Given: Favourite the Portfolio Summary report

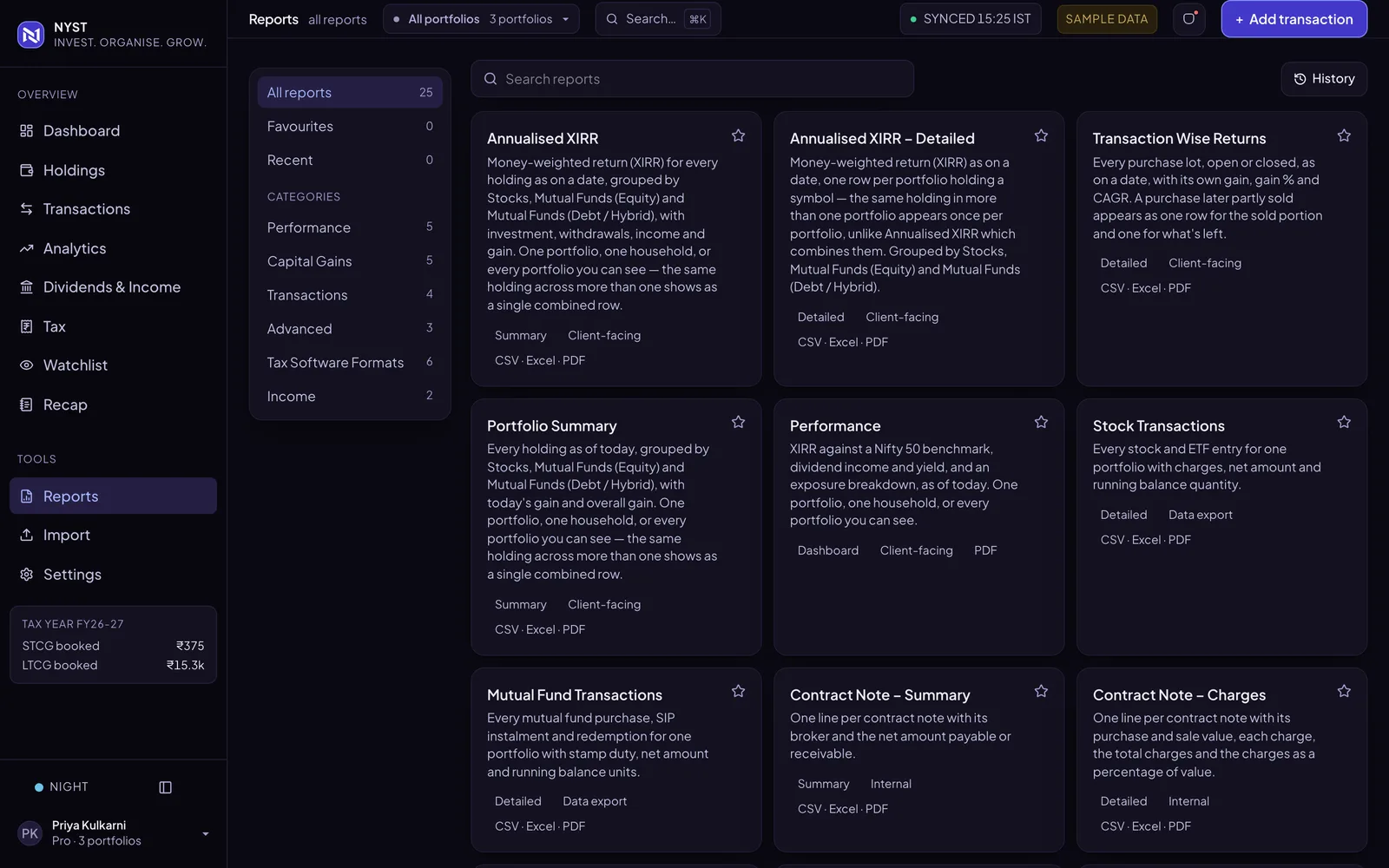Looking at the screenshot, I should (738, 422).
